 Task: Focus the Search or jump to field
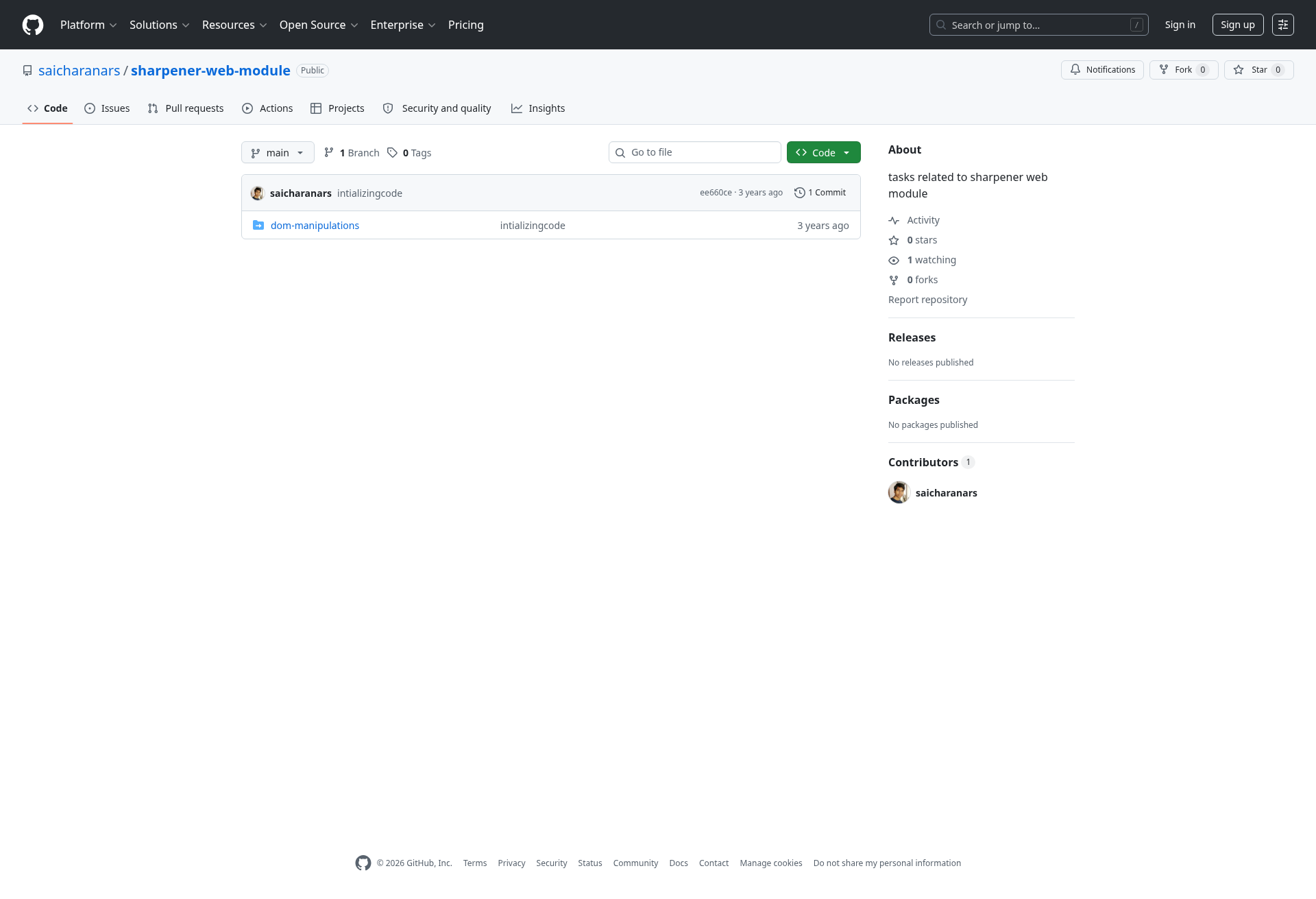[1038, 25]
